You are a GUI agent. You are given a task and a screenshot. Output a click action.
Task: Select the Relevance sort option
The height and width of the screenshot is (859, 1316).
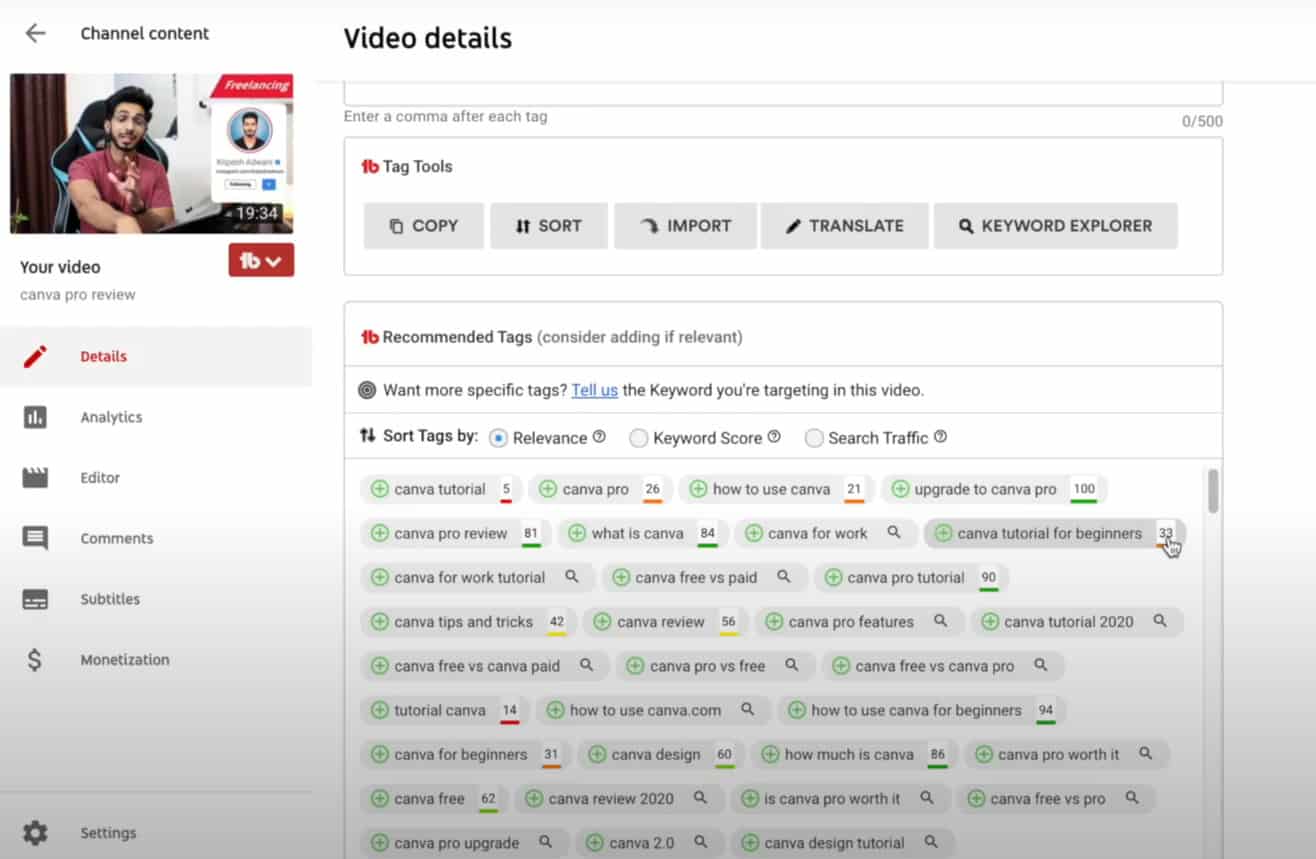[x=498, y=438]
